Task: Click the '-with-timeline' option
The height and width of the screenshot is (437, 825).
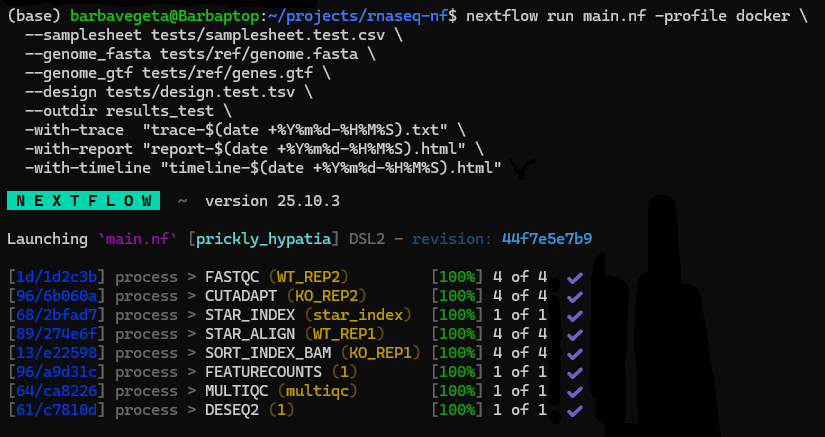Action: [x=88, y=168]
